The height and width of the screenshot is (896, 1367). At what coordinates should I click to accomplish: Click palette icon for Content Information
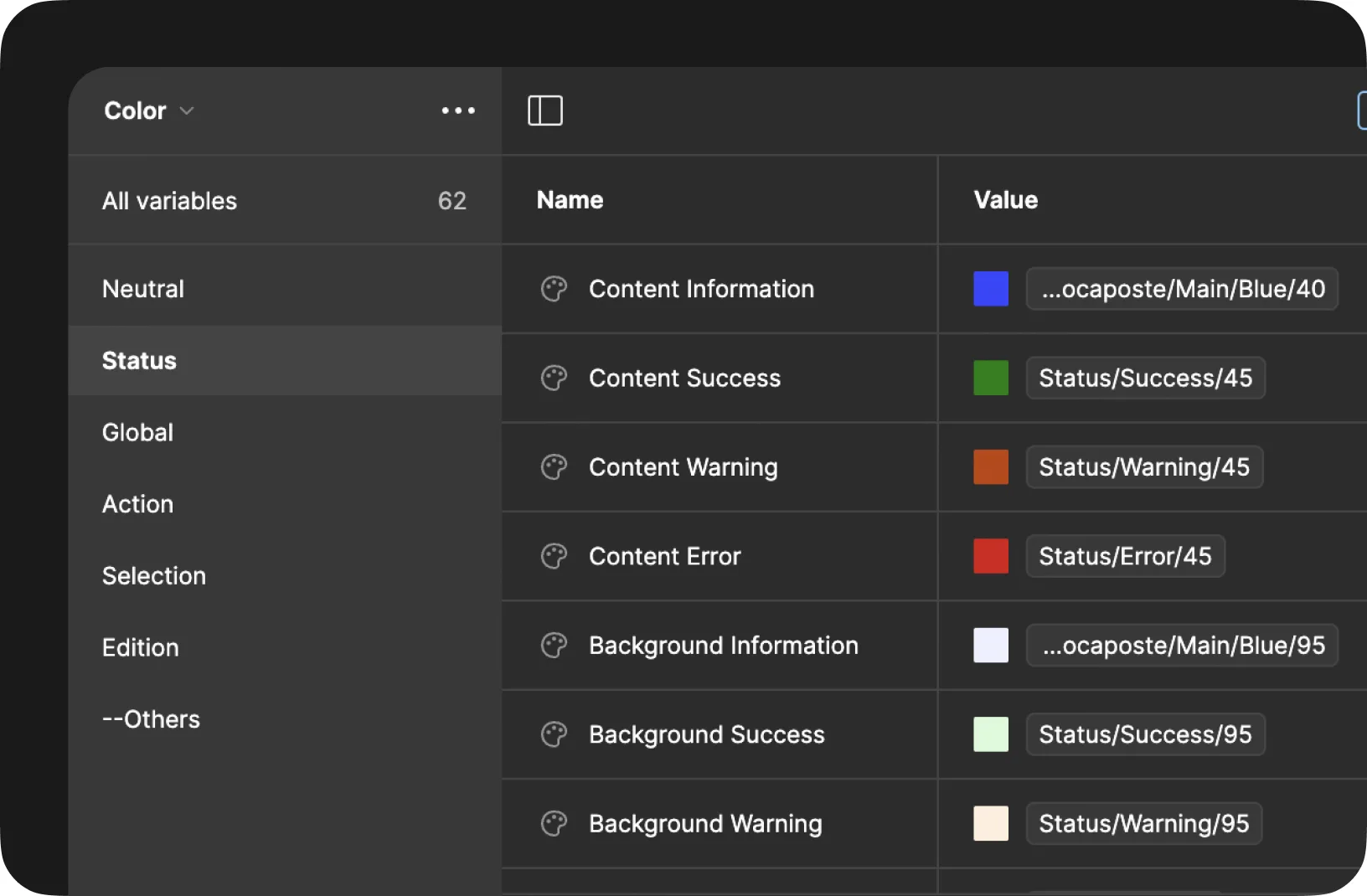coord(554,289)
